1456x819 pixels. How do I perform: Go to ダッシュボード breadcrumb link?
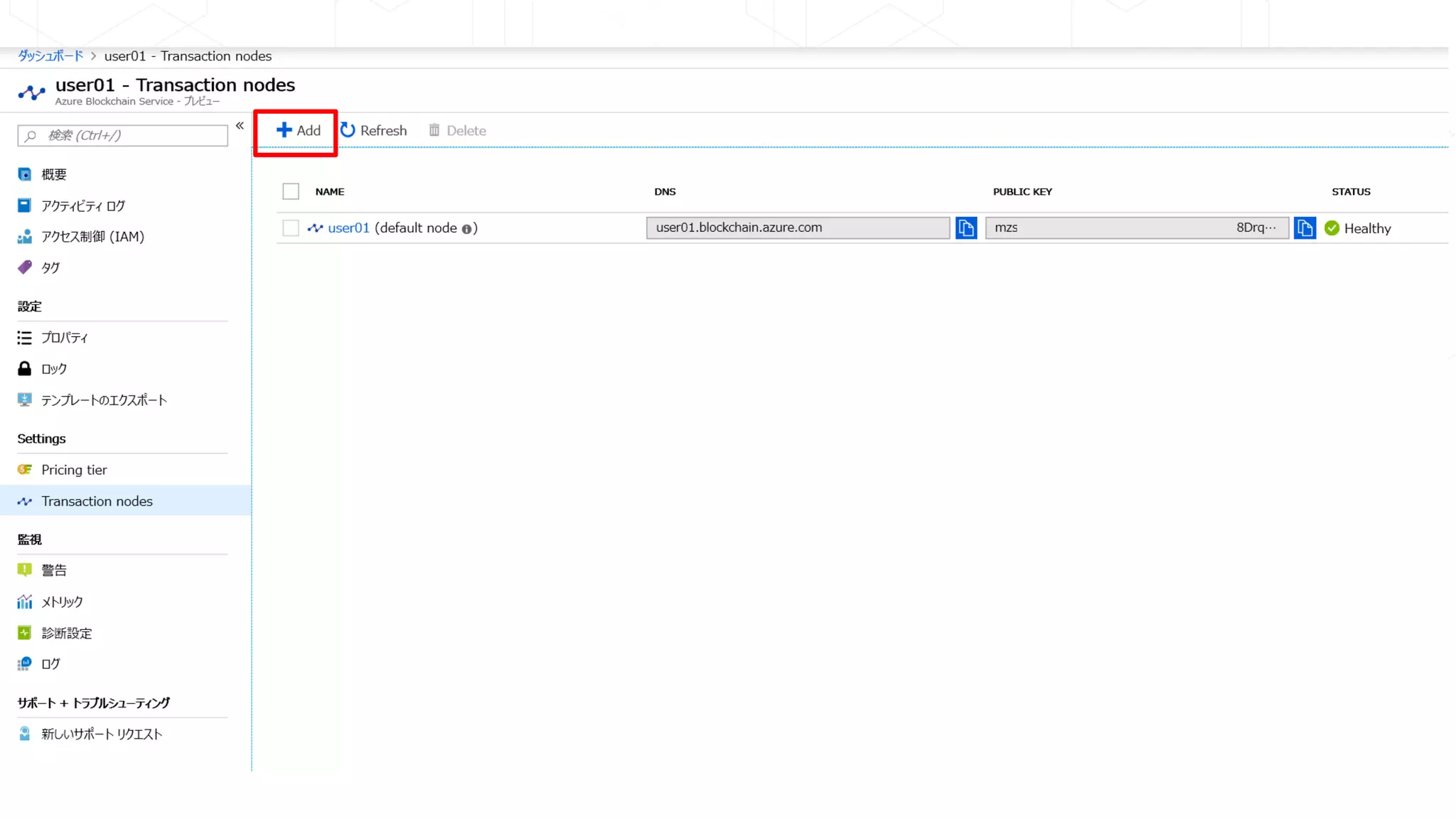coord(50,56)
